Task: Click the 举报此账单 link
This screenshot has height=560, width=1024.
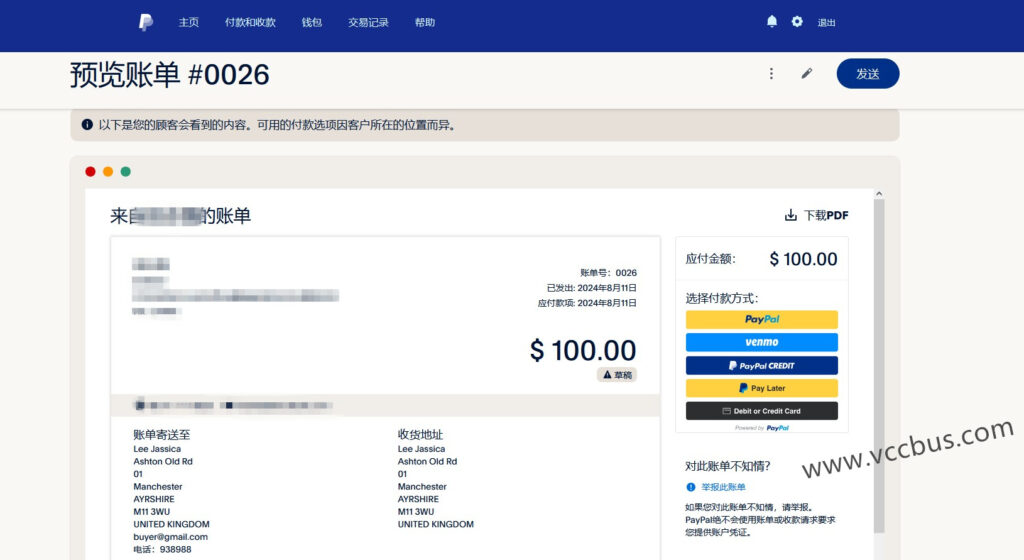Action: (723, 487)
